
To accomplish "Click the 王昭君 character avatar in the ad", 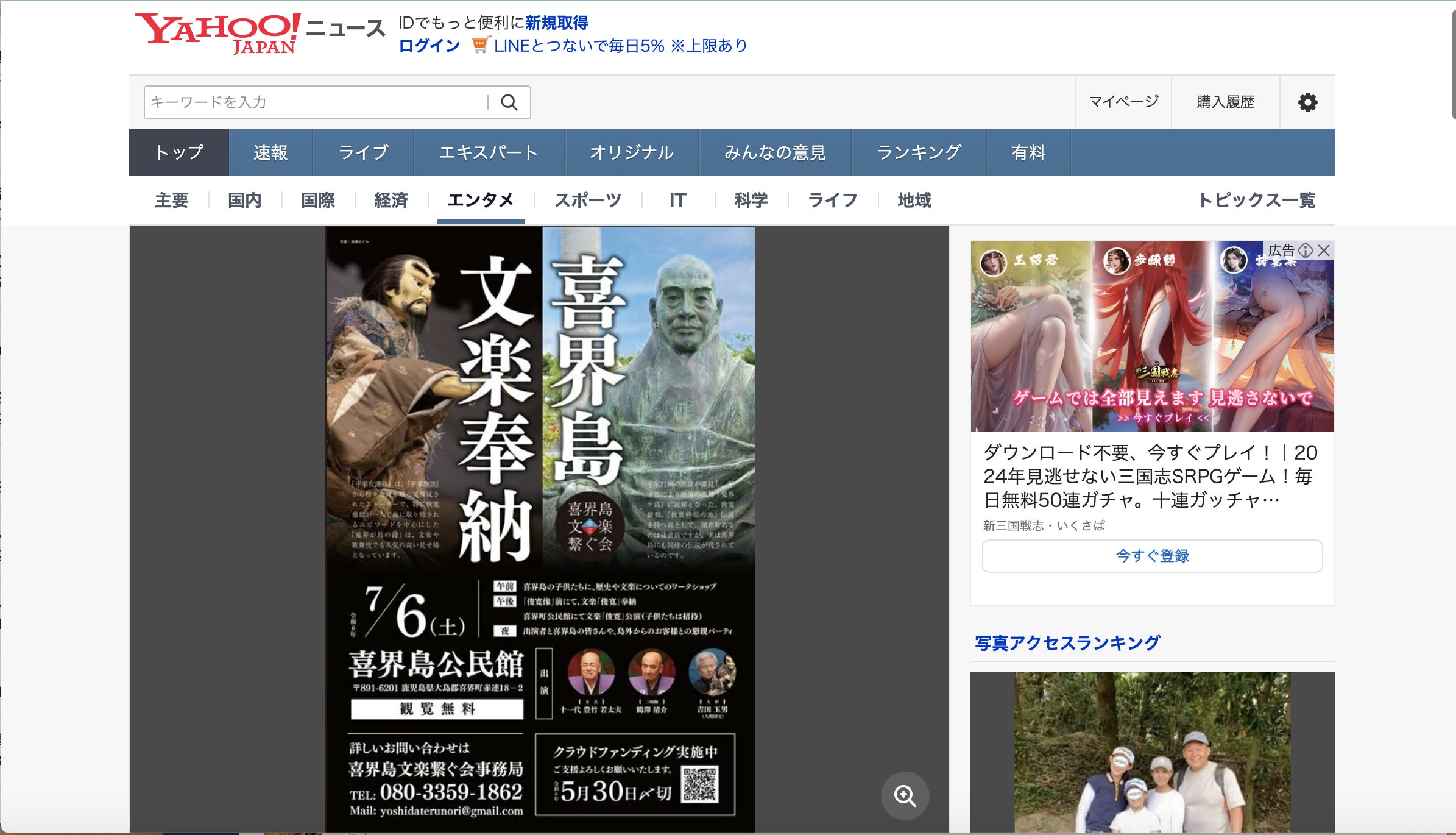I will coord(993,263).
